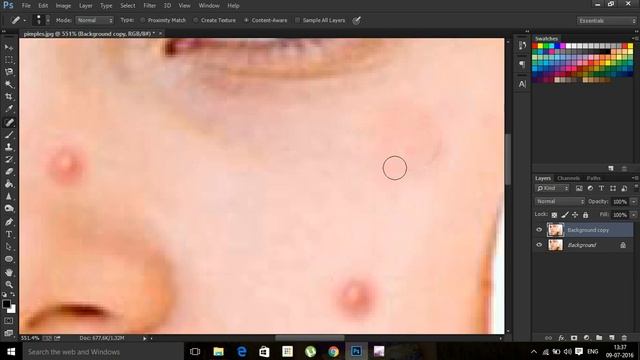The width and height of the screenshot is (640, 360).
Task: Open the brush size picker dropdown
Action: coord(48,20)
